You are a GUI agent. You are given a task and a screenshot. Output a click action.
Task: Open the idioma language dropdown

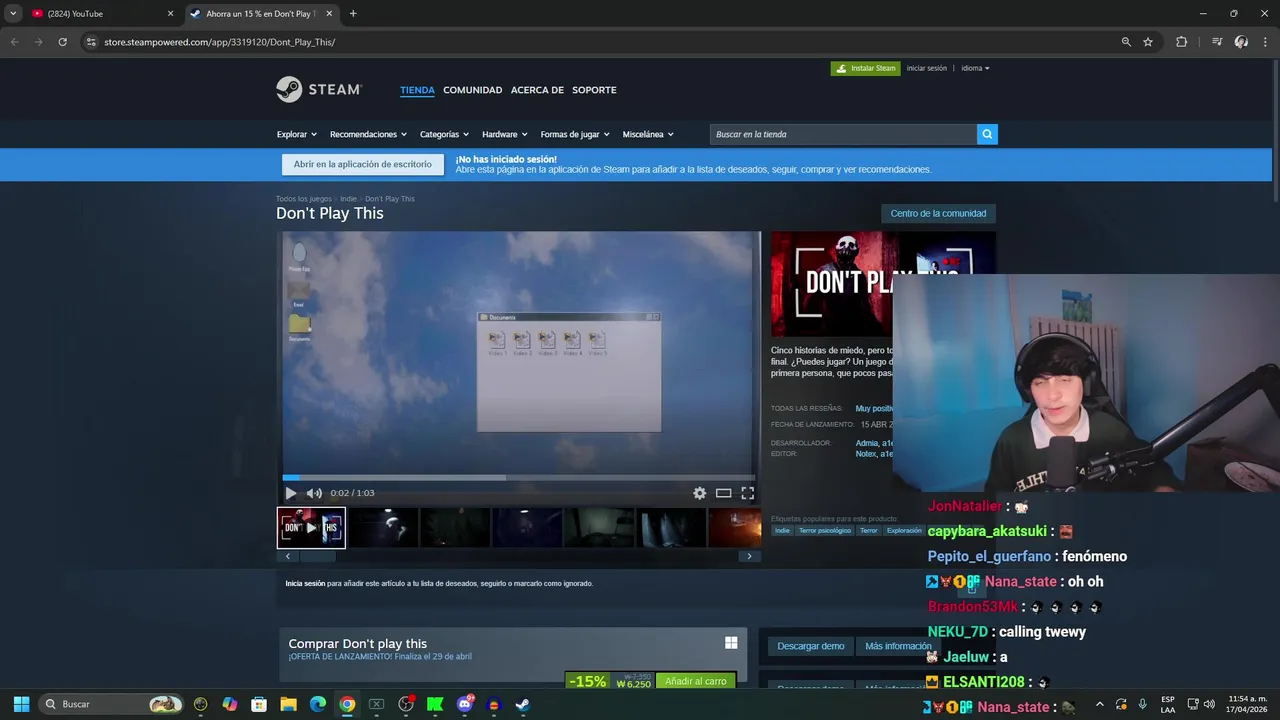[x=975, y=68]
